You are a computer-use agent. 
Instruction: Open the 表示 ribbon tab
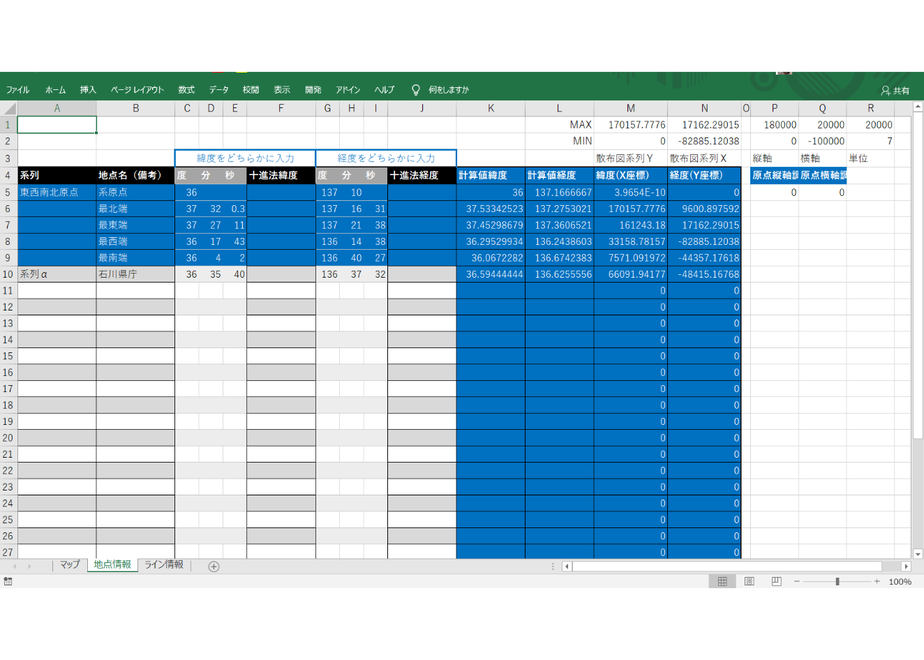click(x=282, y=90)
